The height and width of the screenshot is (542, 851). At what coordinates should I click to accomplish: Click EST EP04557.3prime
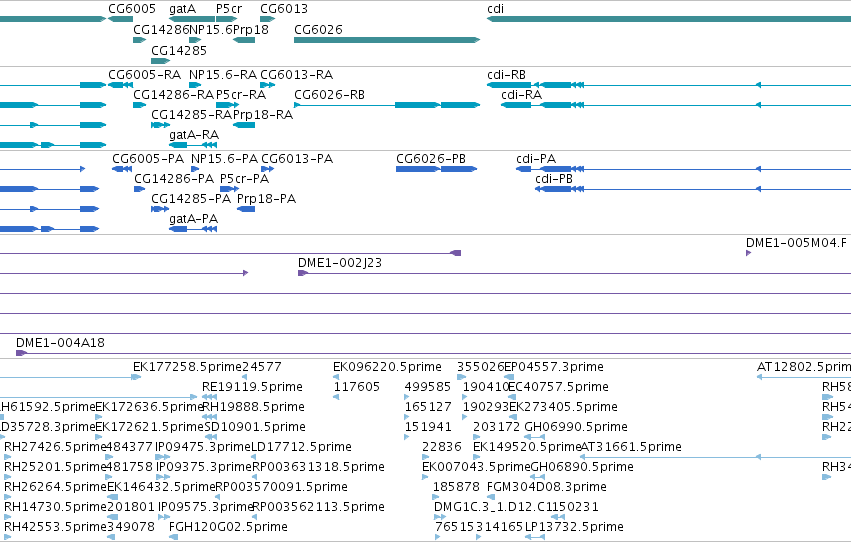[x=554, y=367]
